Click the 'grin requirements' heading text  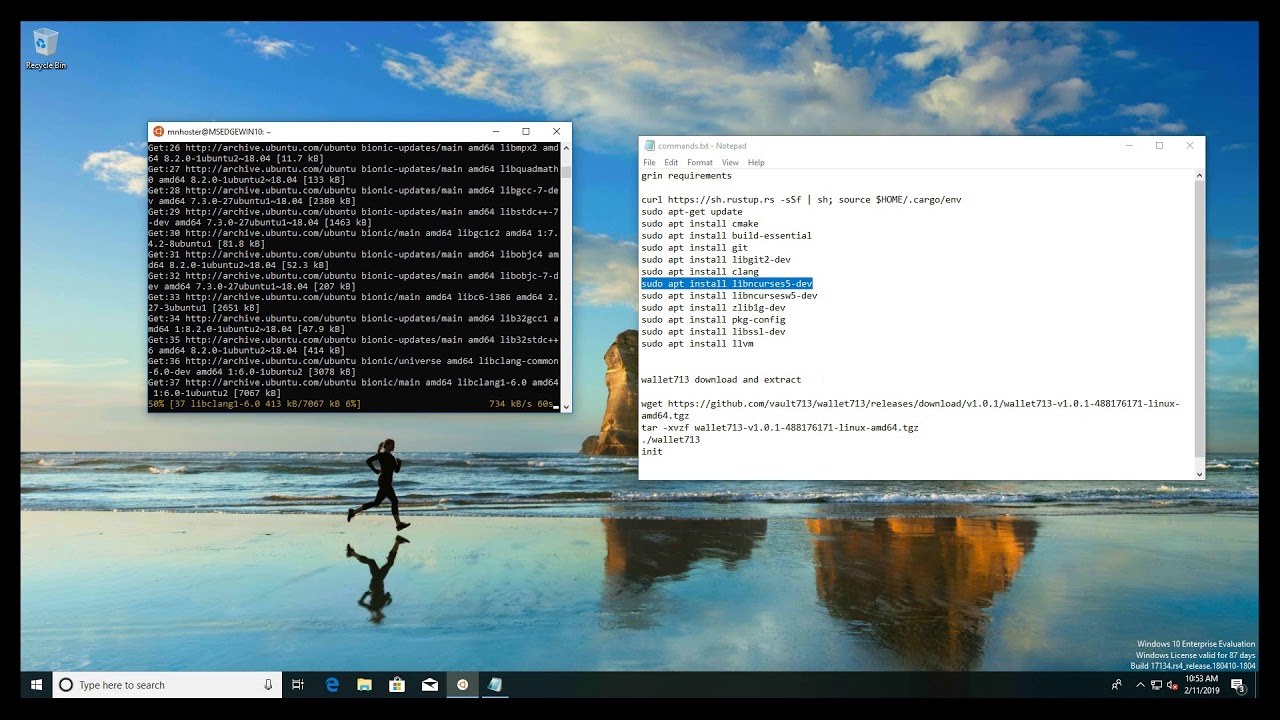tap(686, 176)
